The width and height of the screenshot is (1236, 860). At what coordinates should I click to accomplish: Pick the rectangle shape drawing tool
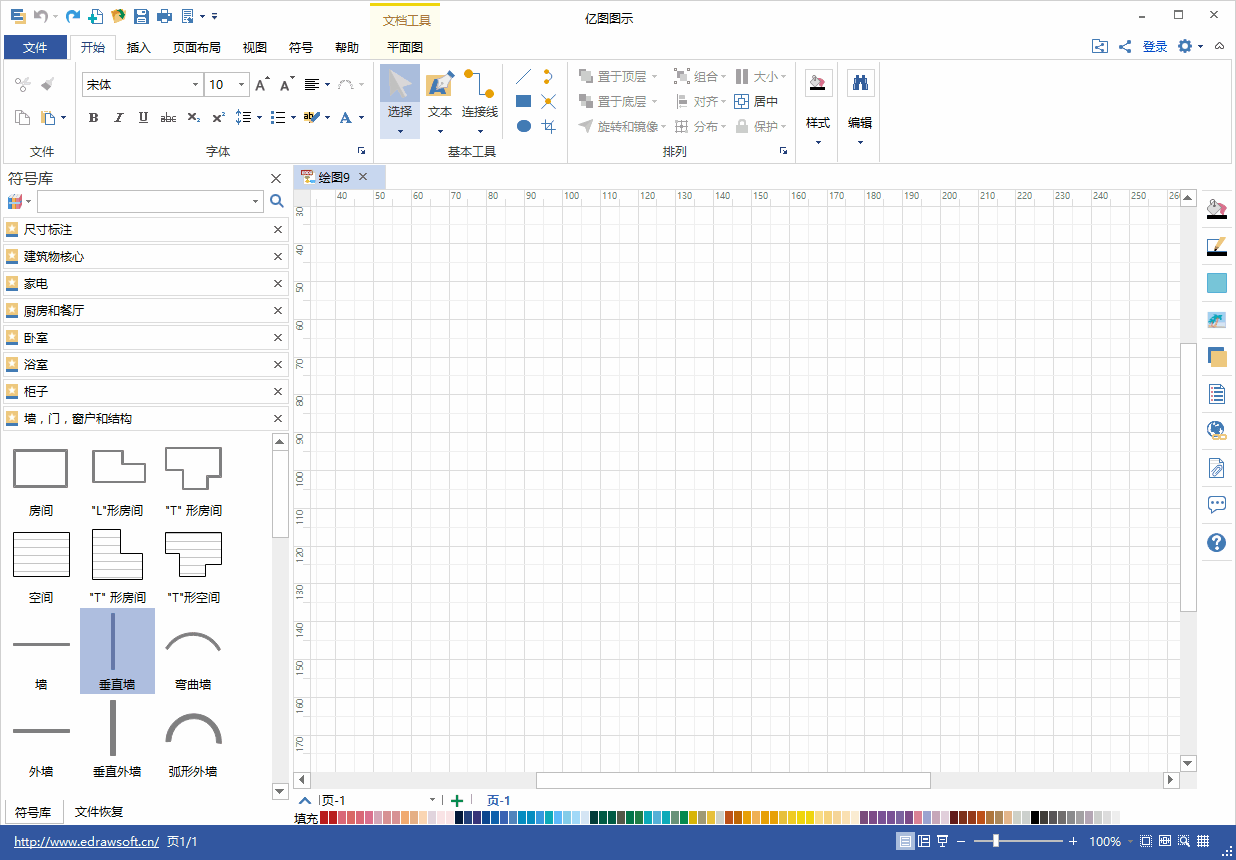(x=523, y=101)
